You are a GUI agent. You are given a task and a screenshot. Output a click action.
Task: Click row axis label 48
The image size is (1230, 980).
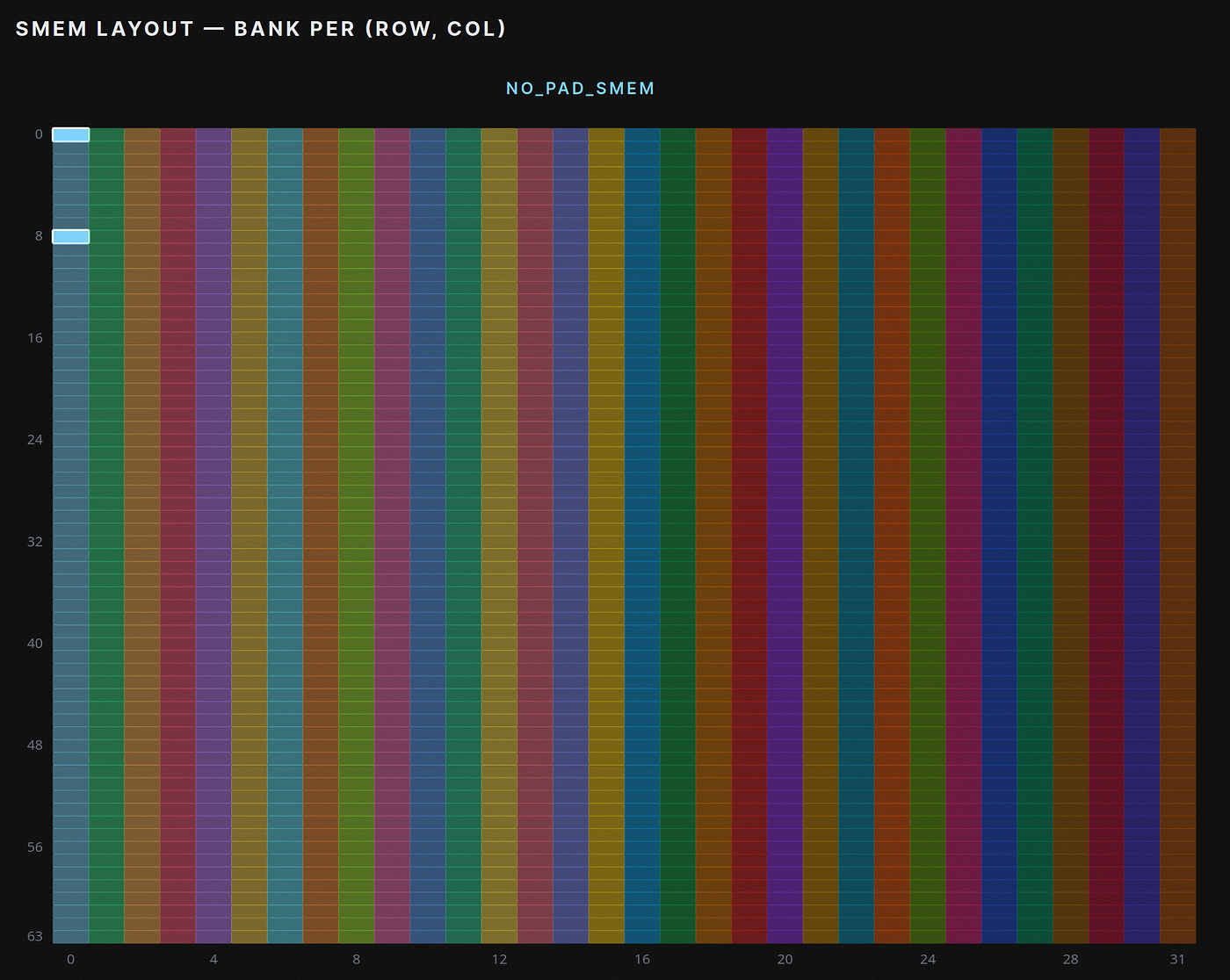(x=35, y=746)
